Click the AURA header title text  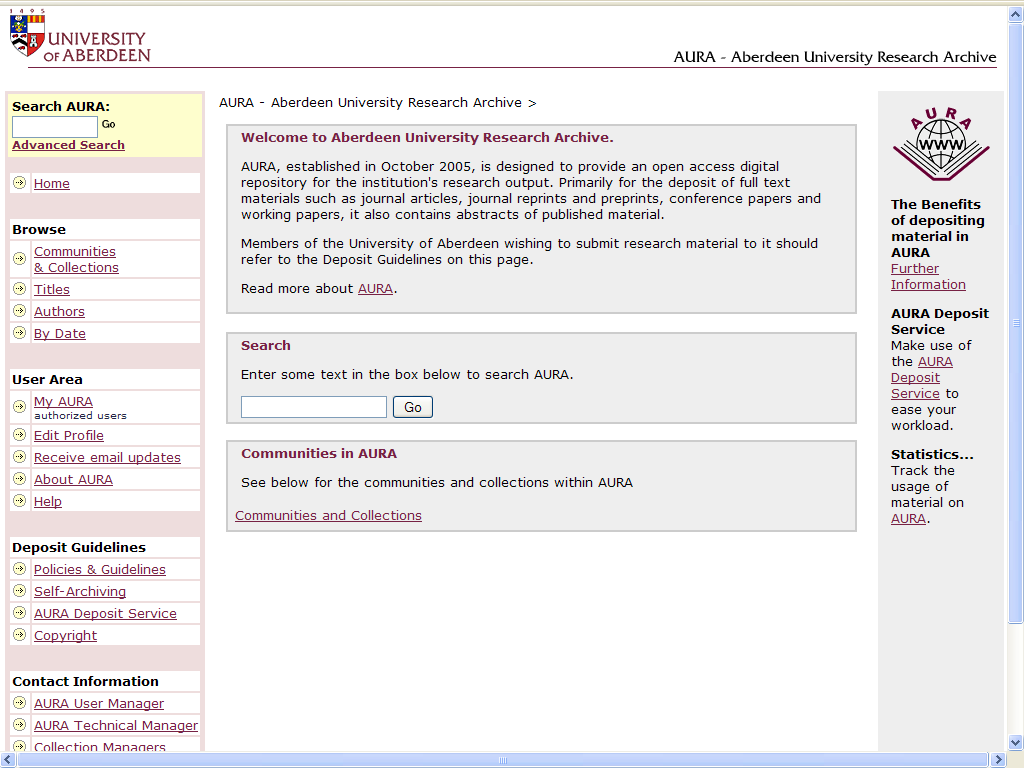[x=835, y=57]
